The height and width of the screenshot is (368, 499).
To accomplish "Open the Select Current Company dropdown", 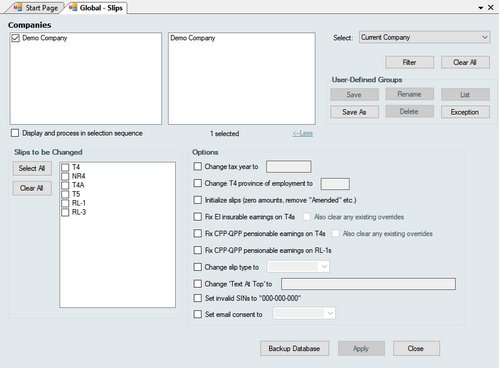I will pos(425,37).
